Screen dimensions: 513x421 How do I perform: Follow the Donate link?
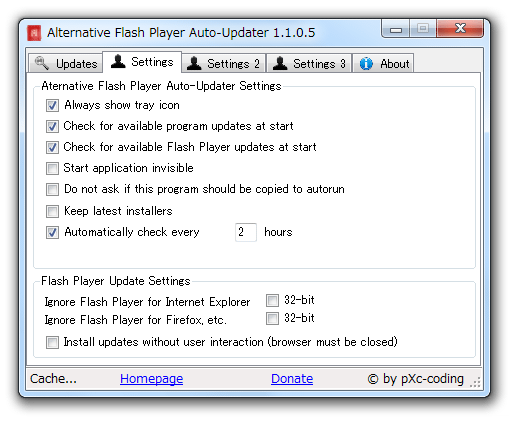292,379
